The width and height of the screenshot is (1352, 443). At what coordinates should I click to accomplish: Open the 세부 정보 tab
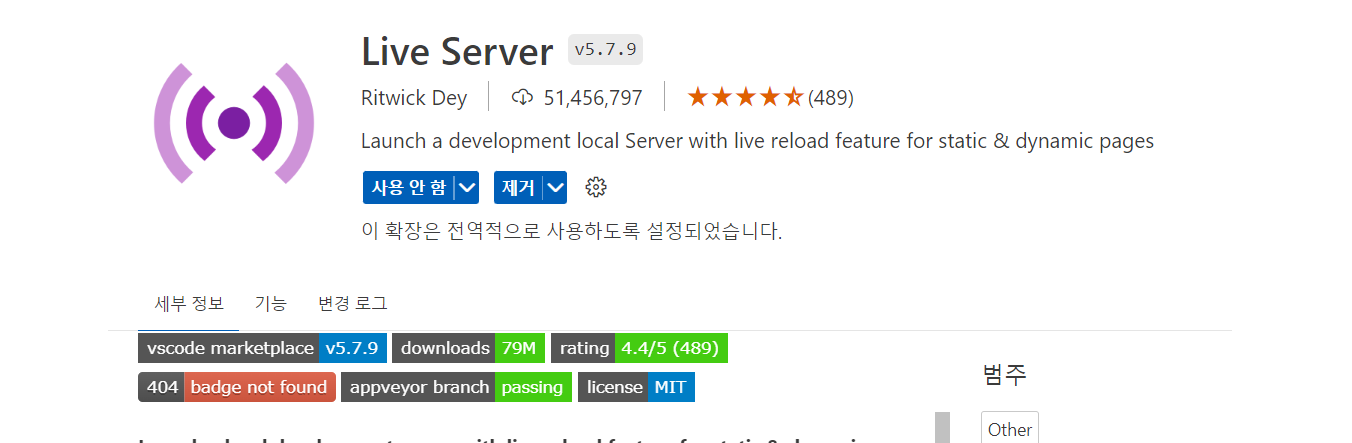tap(189, 303)
